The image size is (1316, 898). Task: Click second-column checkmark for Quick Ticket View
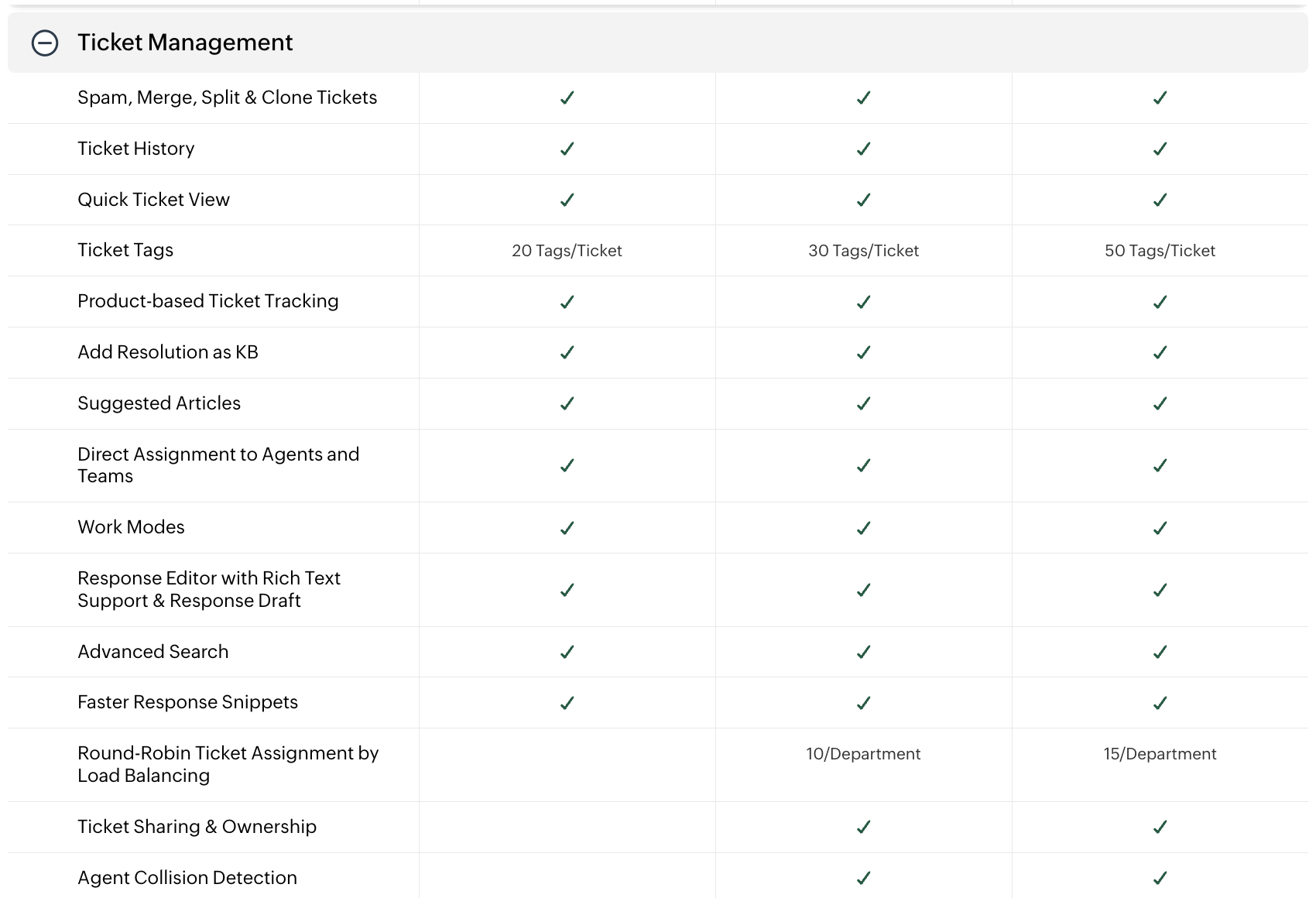click(x=863, y=200)
